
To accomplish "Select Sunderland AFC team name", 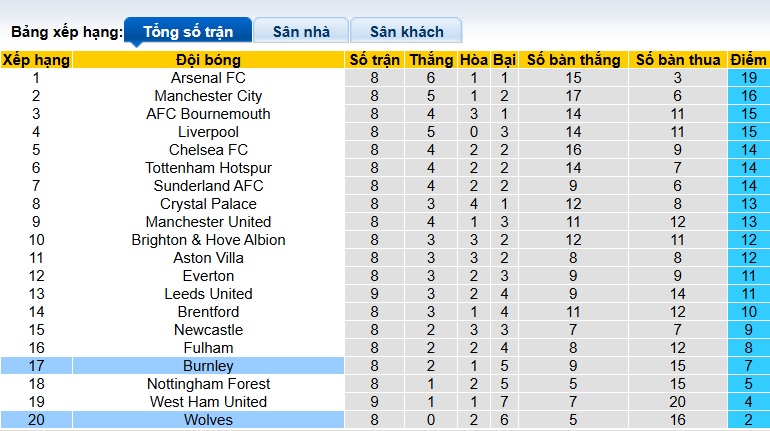I will (x=208, y=186).
